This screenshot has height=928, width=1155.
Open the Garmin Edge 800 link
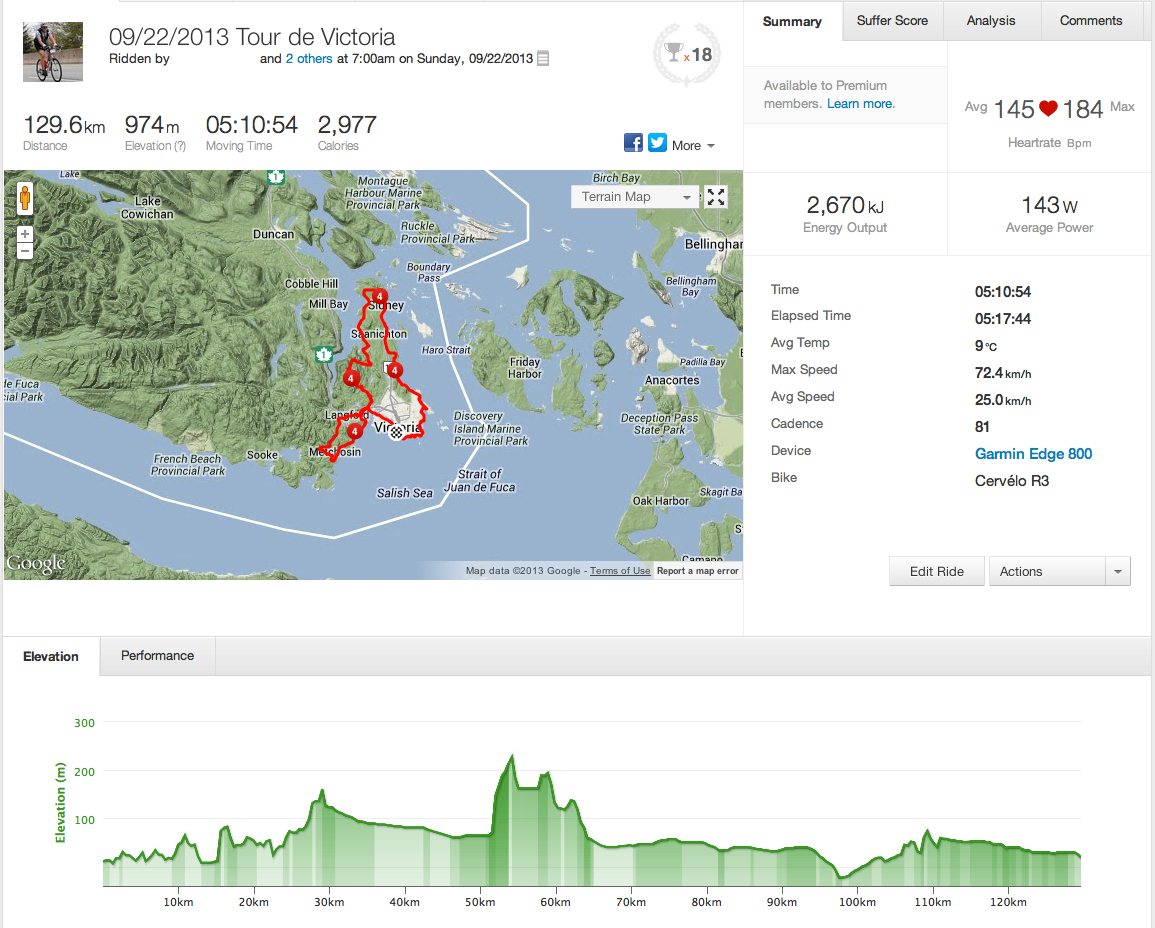pyautogui.click(x=1033, y=454)
